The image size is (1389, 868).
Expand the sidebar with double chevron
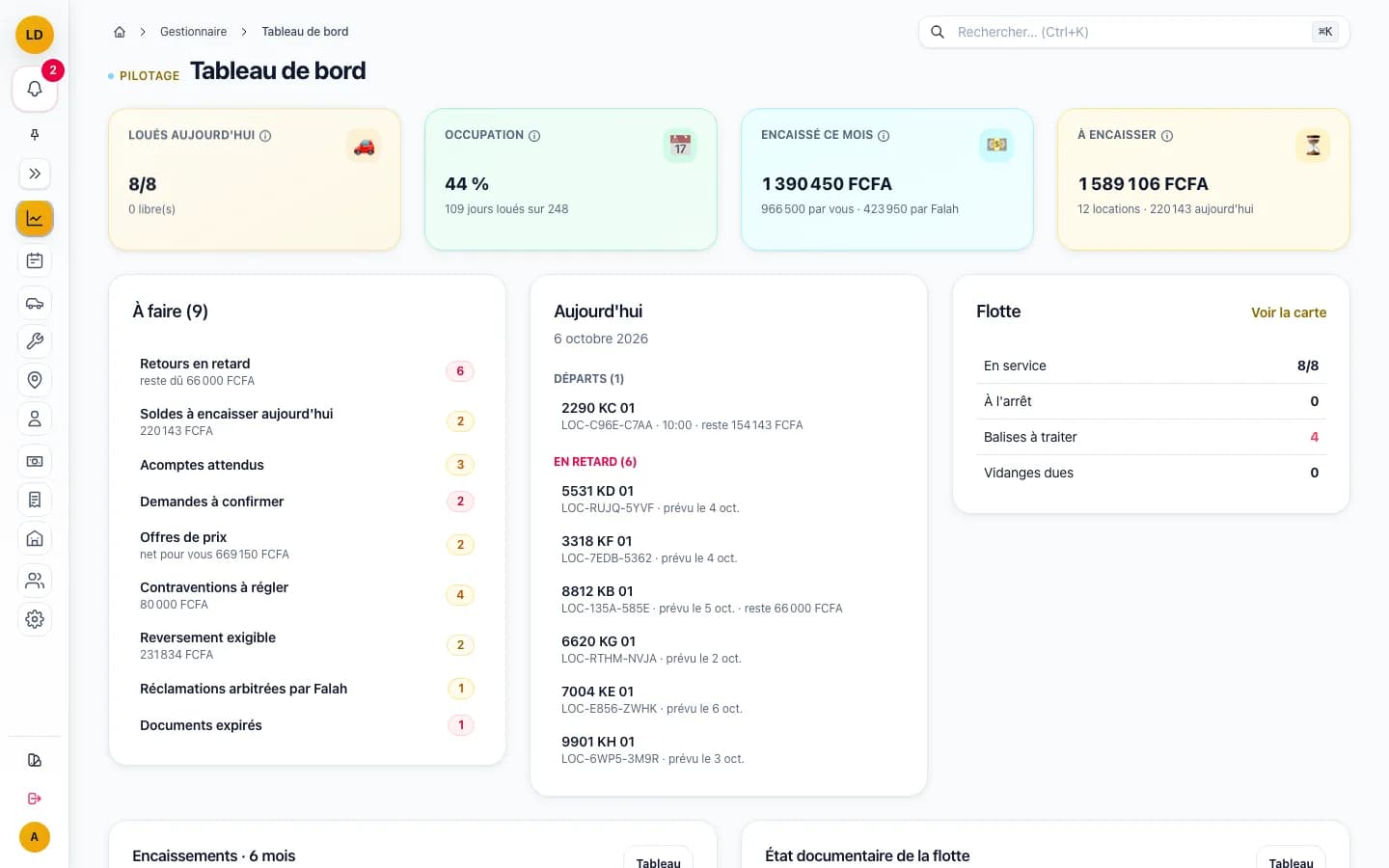tap(35, 174)
